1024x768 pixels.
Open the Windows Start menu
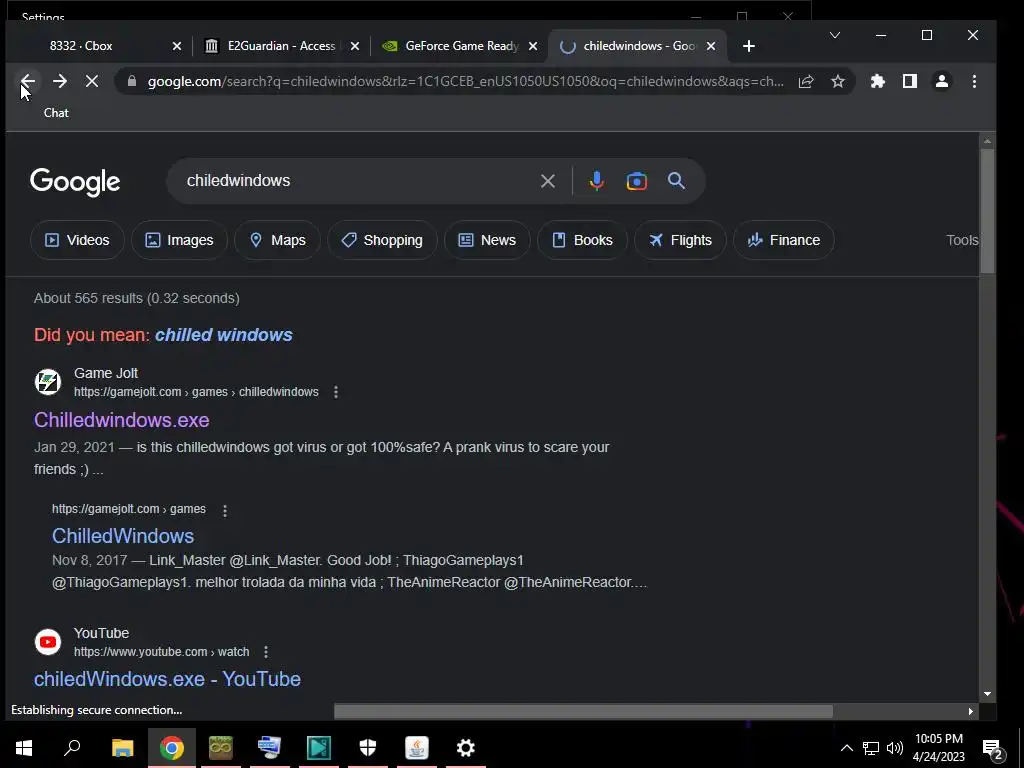24,748
